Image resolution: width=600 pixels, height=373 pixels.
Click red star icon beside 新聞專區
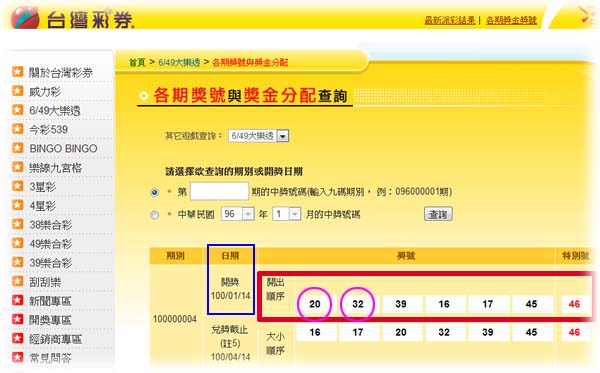click(x=18, y=300)
